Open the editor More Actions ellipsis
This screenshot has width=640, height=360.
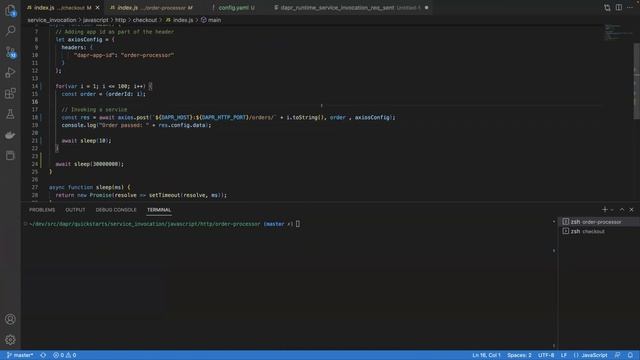[x=630, y=8]
